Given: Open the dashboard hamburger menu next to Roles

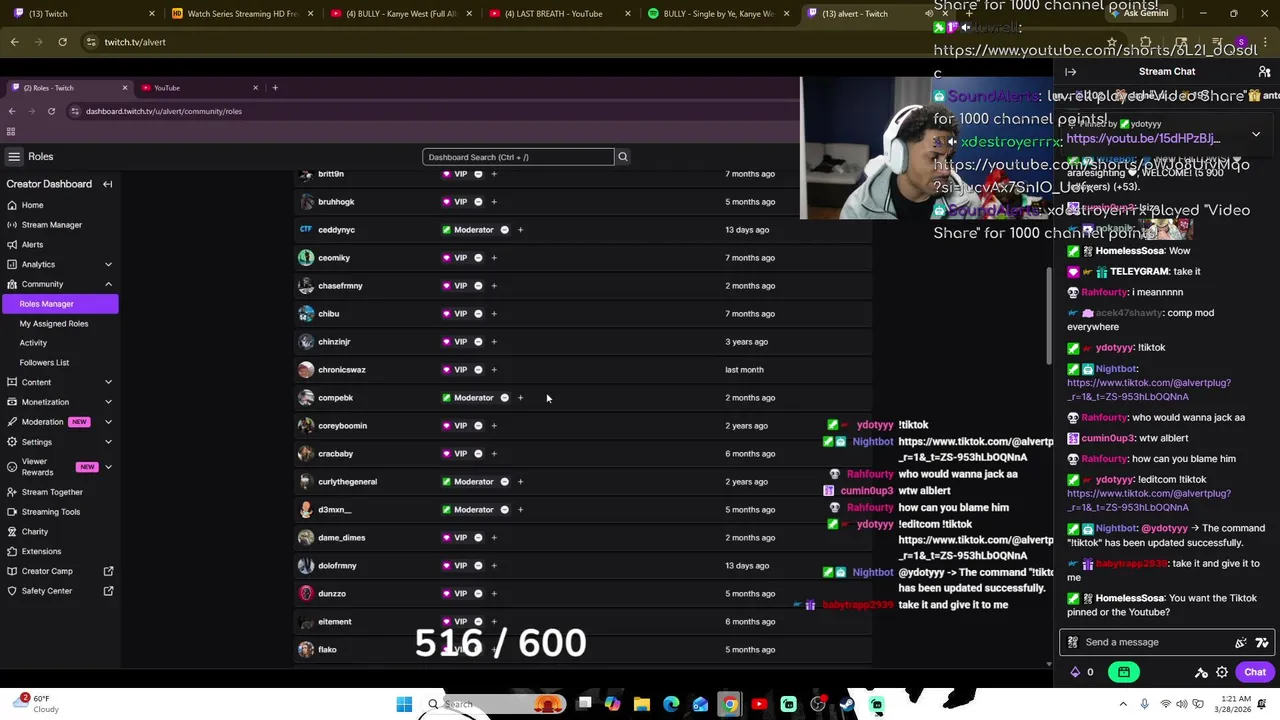Looking at the screenshot, I should pos(14,156).
